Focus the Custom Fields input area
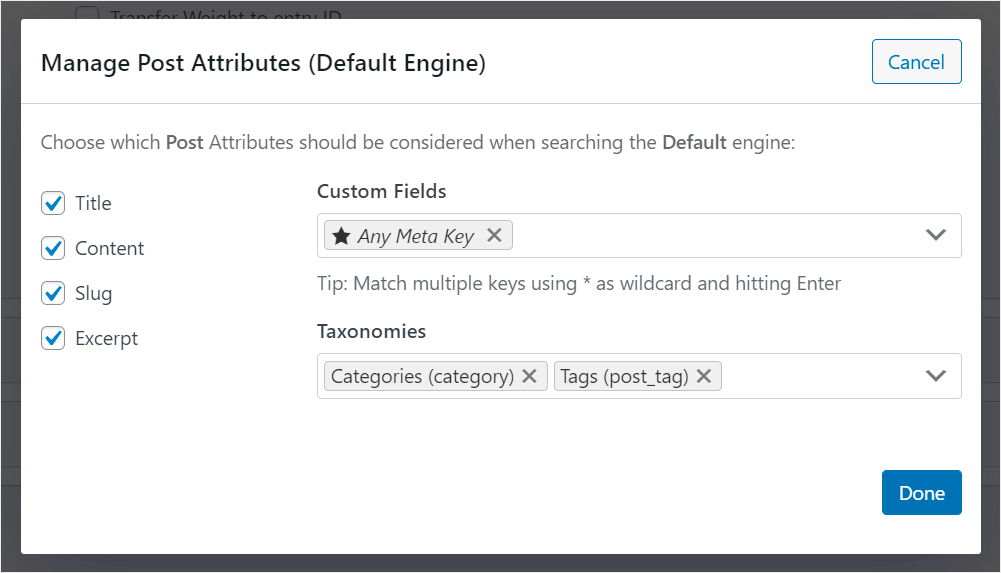The height and width of the screenshot is (573, 1001). [x=639, y=235]
